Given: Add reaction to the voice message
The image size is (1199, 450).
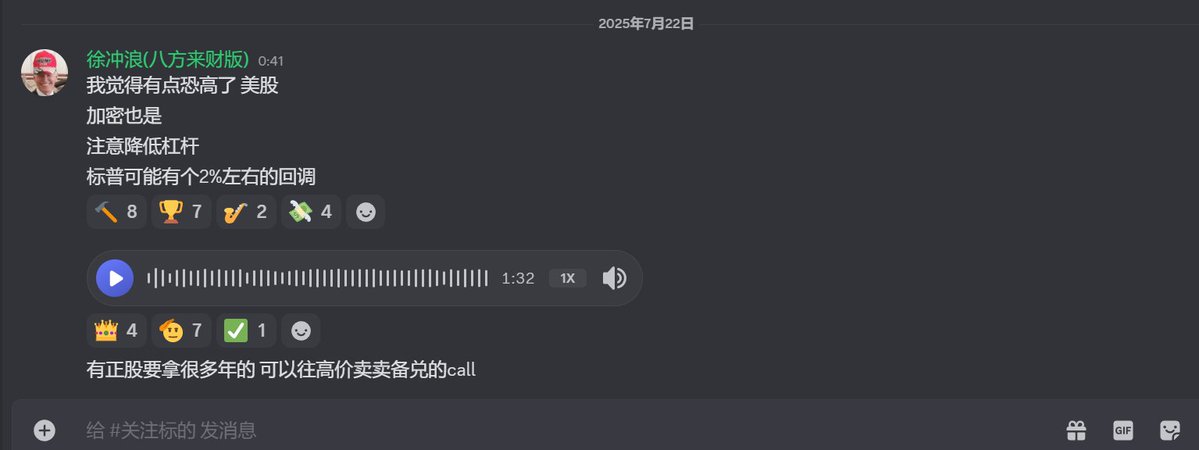Looking at the screenshot, I should tap(301, 331).
